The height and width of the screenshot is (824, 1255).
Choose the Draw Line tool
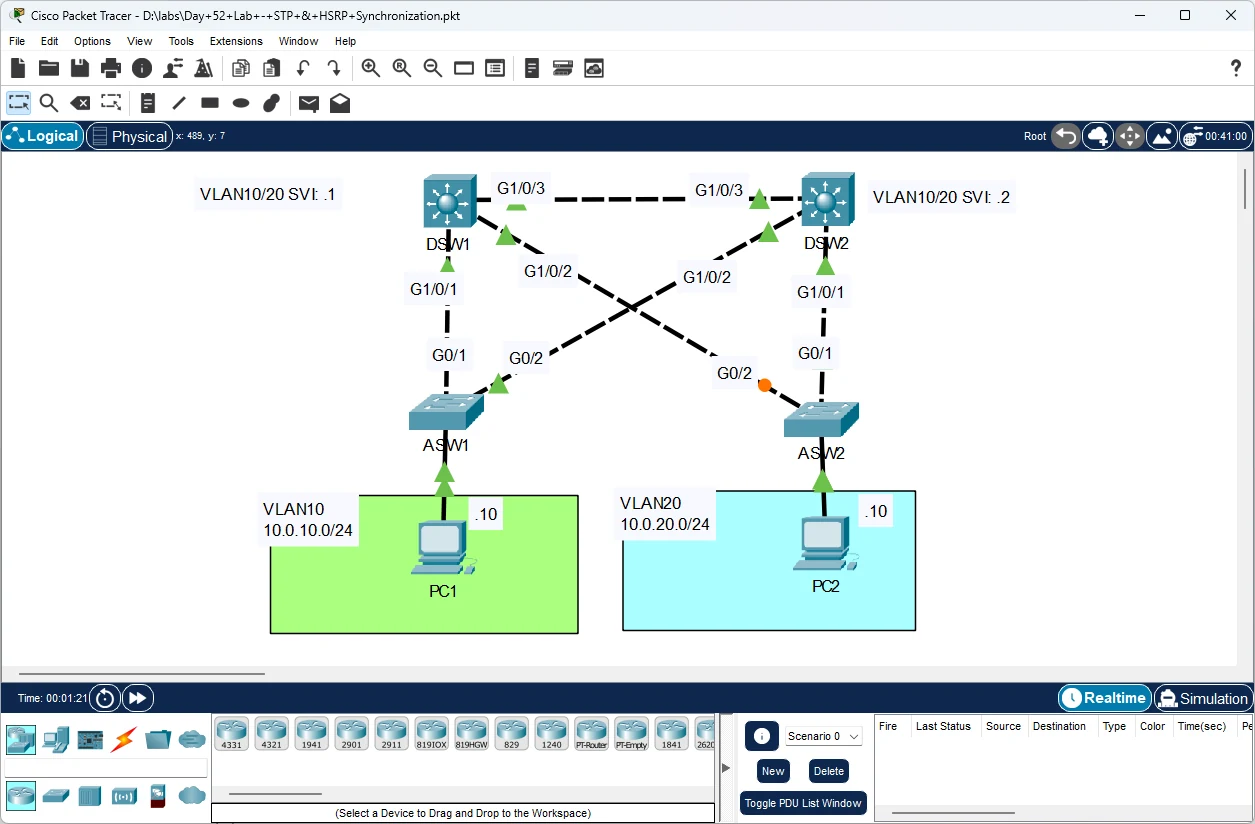(x=179, y=103)
